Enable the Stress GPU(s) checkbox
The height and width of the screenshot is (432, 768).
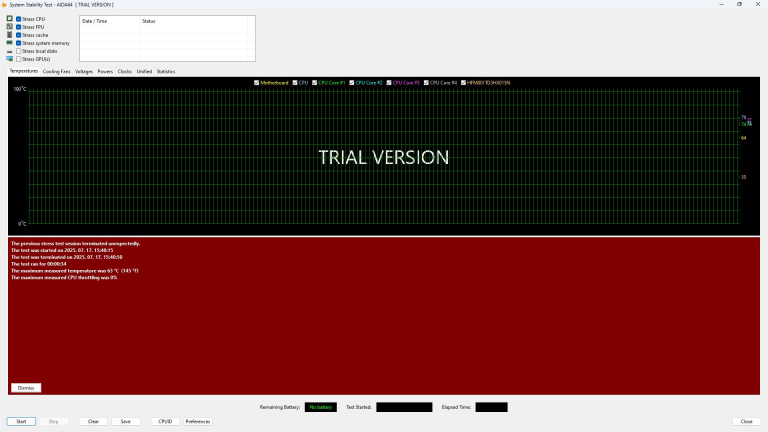pos(19,59)
